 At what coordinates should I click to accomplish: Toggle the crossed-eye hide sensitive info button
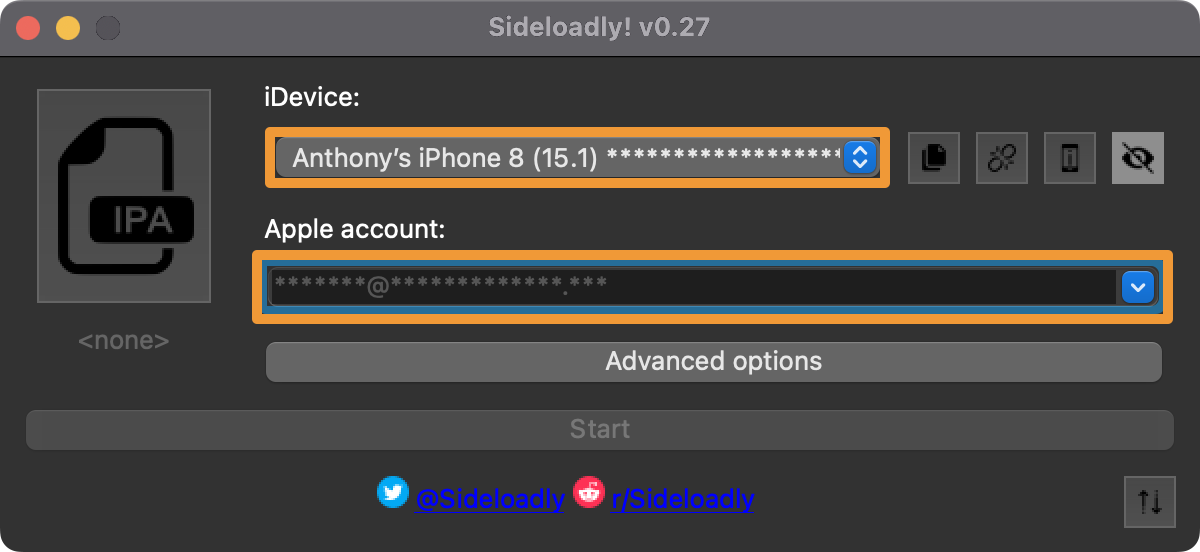(1138, 158)
